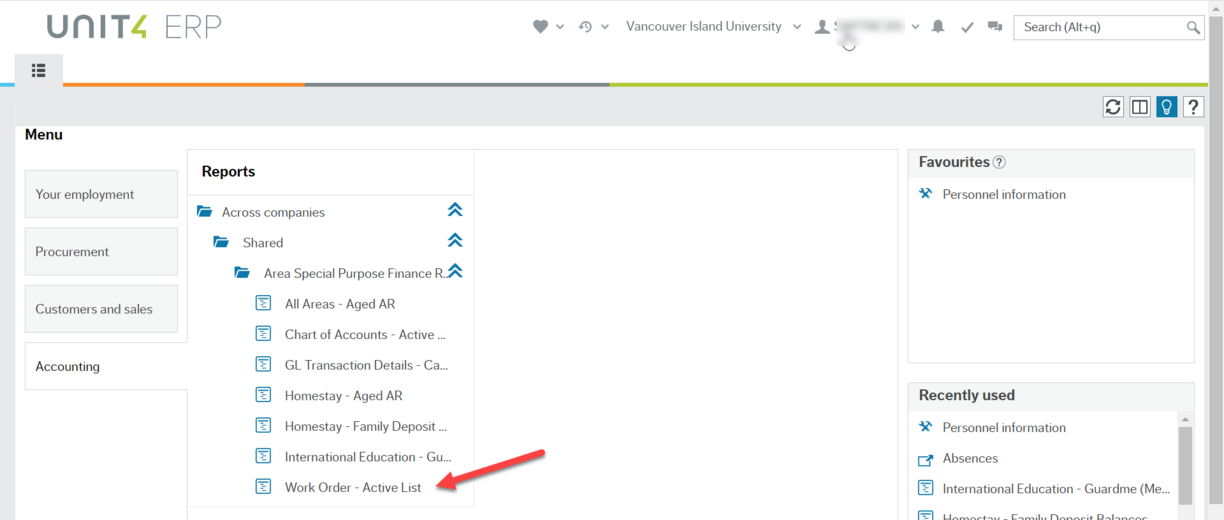Open the tasks checkmark icon
The width and height of the screenshot is (1224, 520).
[x=967, y=27]
